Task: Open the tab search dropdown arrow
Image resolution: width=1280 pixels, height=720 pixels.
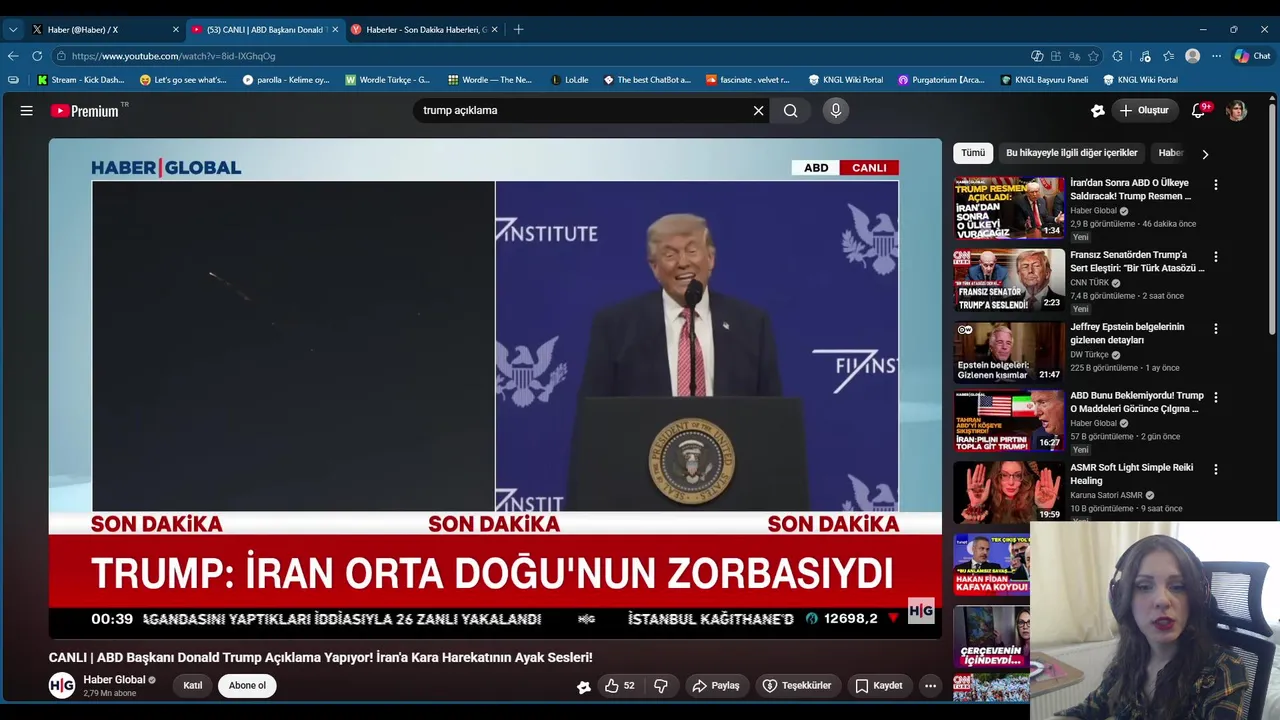Action: pyautogui.click(x=13, y=30)
